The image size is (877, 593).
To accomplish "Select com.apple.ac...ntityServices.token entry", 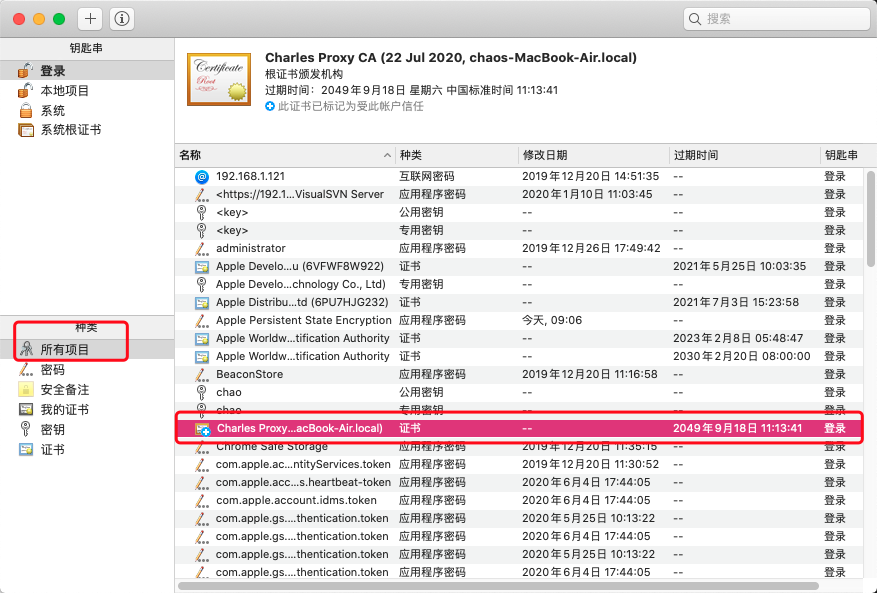I will point(520,464).
